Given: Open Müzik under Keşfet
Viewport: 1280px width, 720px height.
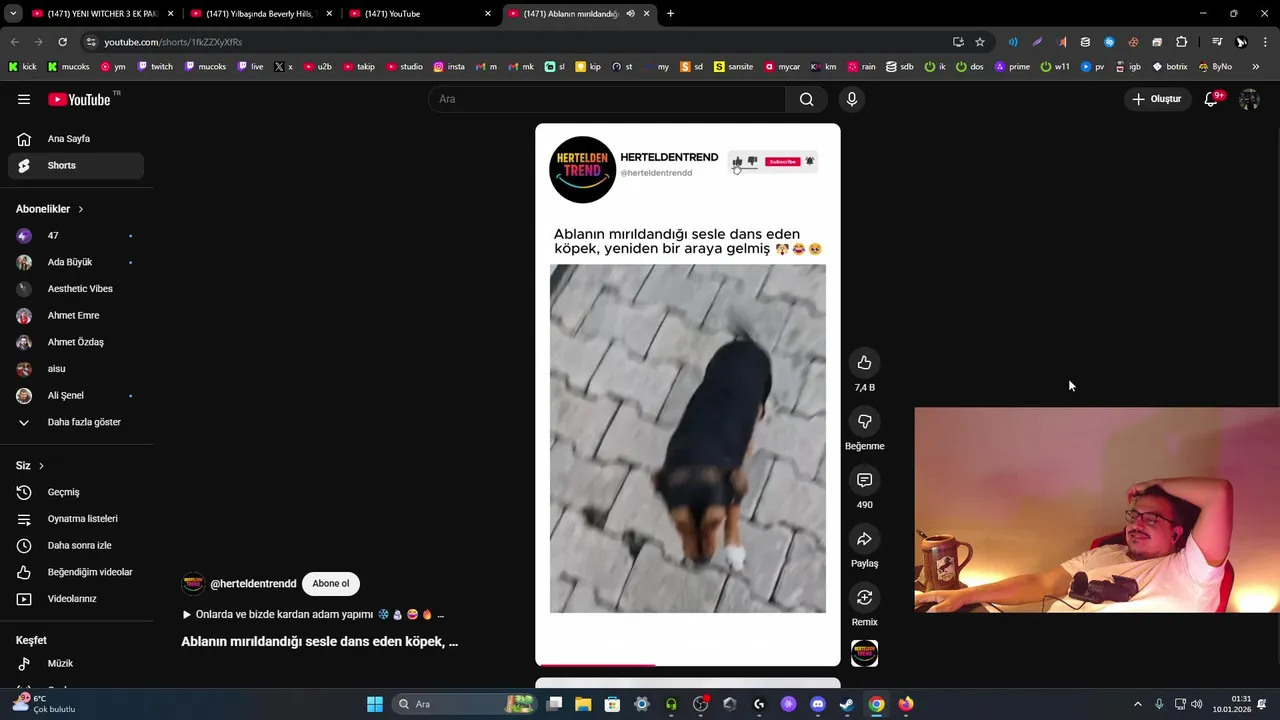Looking at the screenshot, I should pyautogui.click(x=76, y=663).
